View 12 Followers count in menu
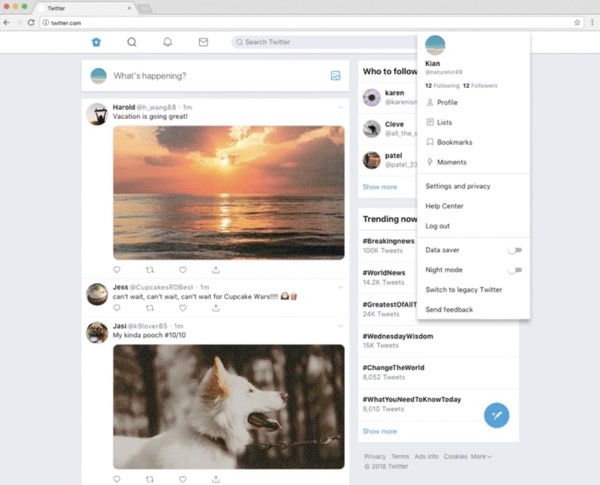The width and height of the screenshot is (600, 485). click(480, 86)
